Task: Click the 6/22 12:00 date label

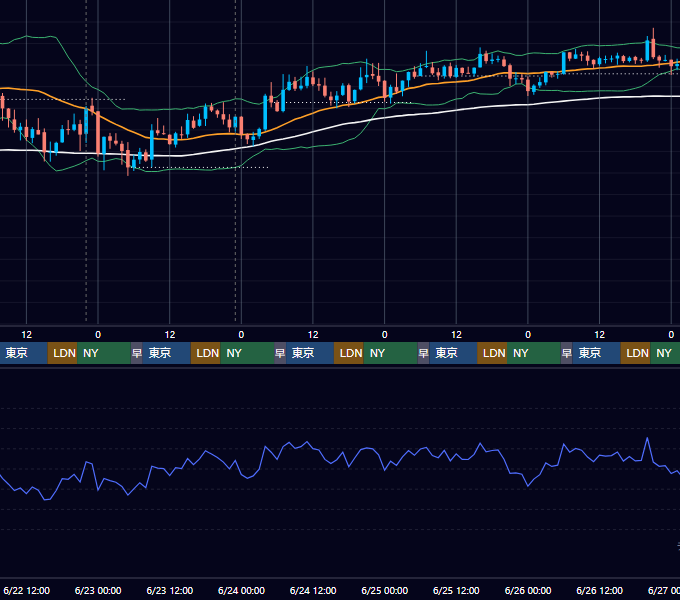Action: click(x=26, y=590)
